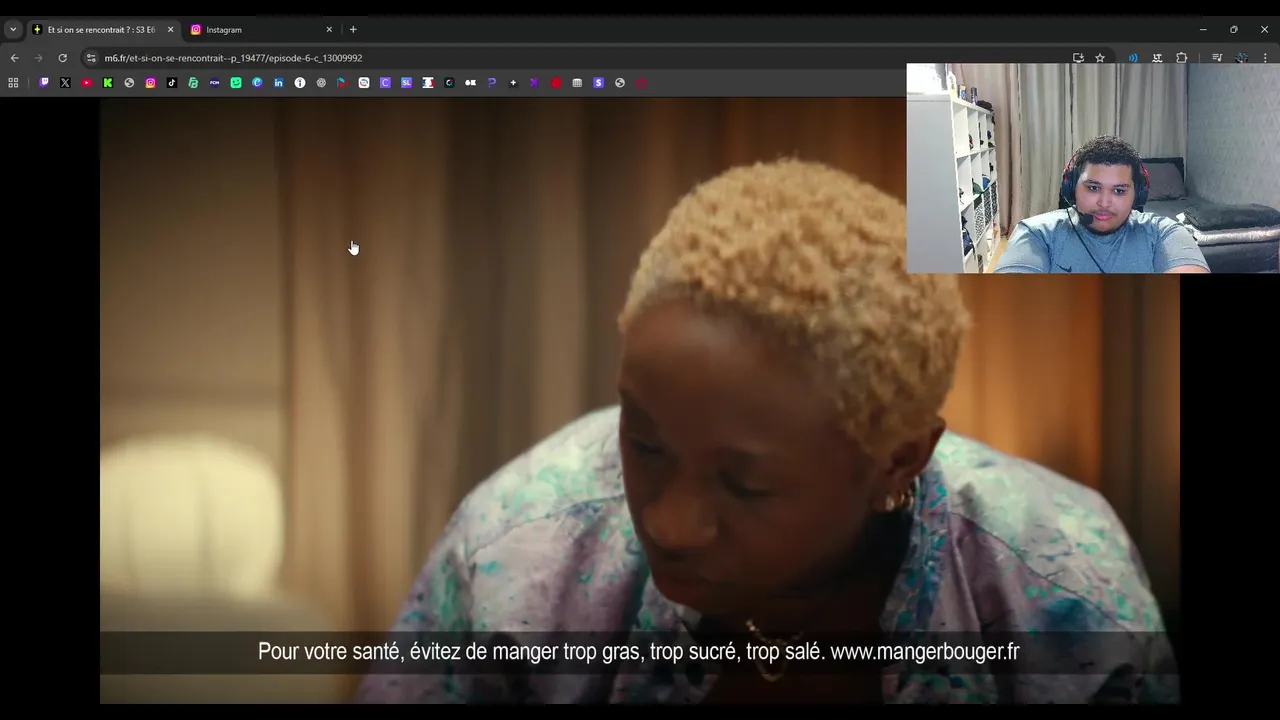The image size is (1280, 720).
Task: Open the apps grid shortcut
Action: tap(13, 83)
